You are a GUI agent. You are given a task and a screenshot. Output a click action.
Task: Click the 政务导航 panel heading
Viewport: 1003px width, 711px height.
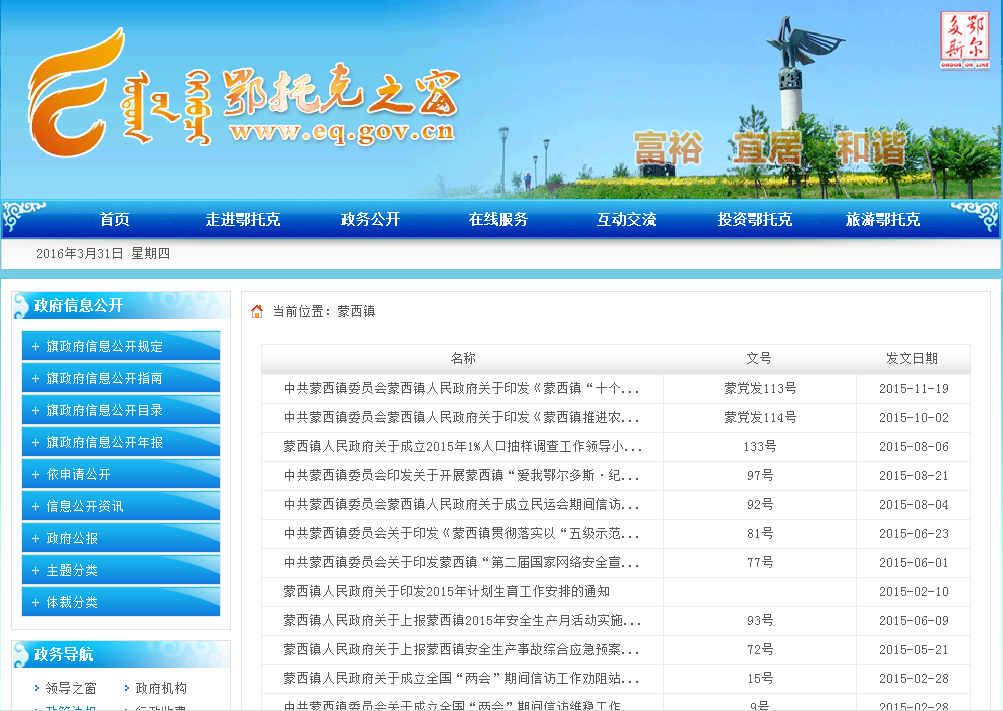(63, 654)
